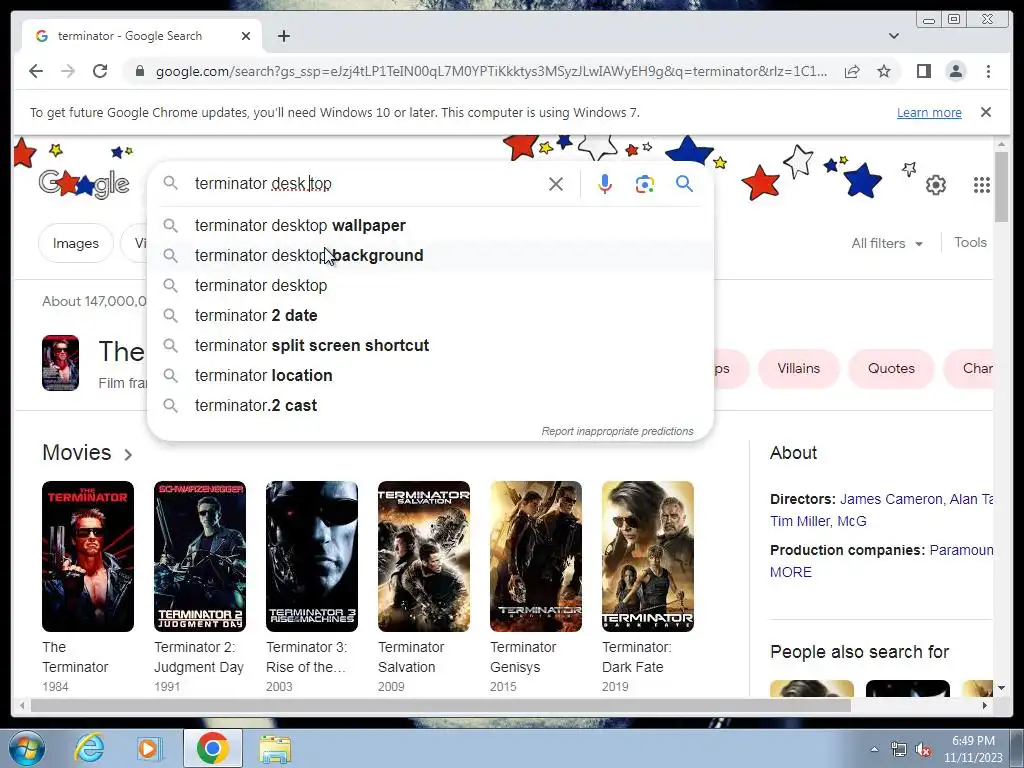Open Terminator 3: Rise of the Machines poster

click(312, 556)
